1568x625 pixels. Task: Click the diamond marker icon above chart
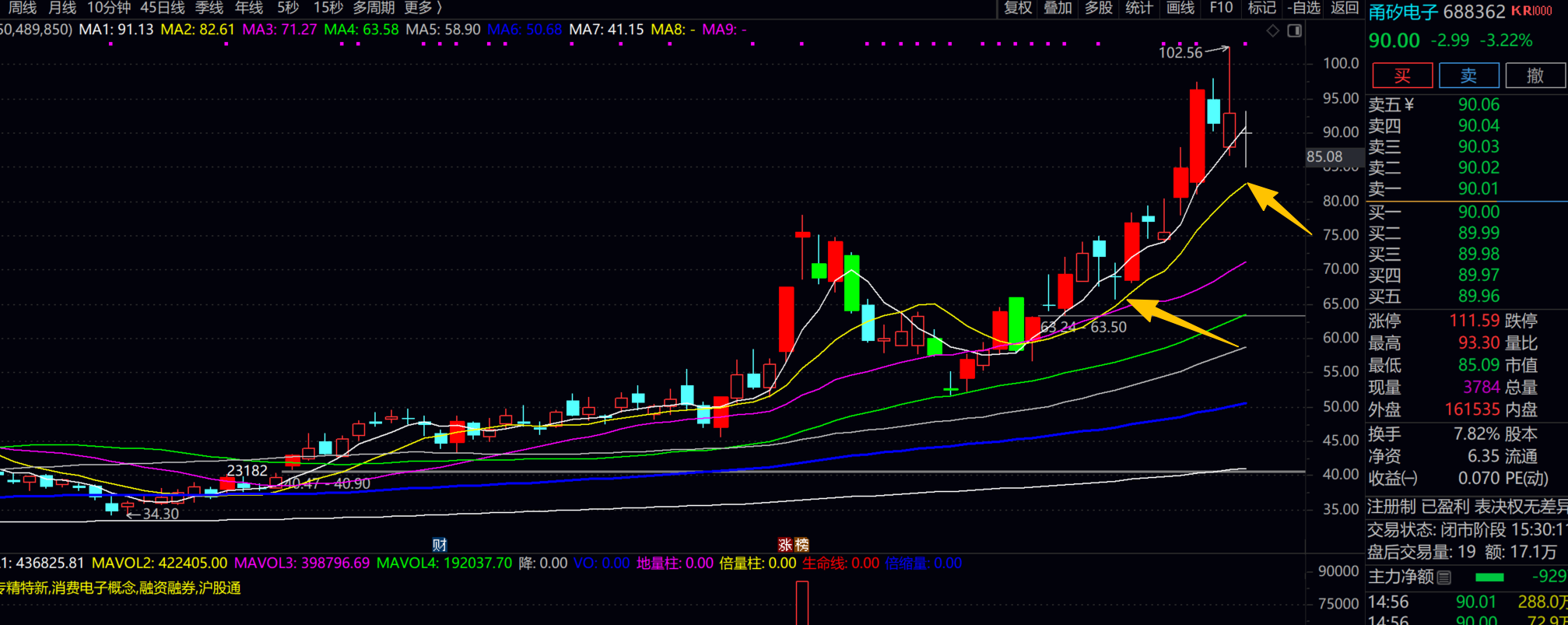(x=1273, y=30)
